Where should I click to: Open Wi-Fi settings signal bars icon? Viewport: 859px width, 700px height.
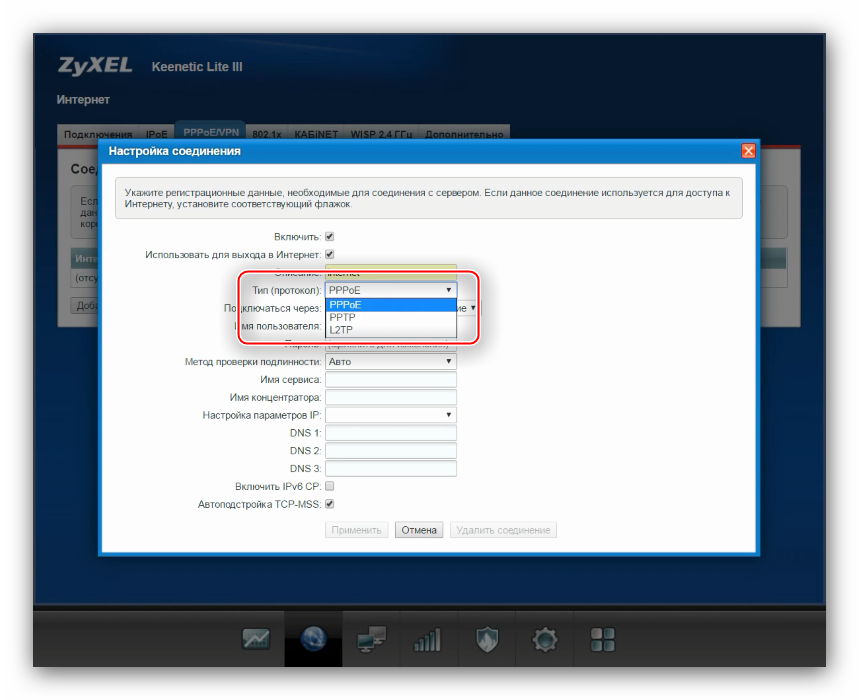click(x=428, y=640)
